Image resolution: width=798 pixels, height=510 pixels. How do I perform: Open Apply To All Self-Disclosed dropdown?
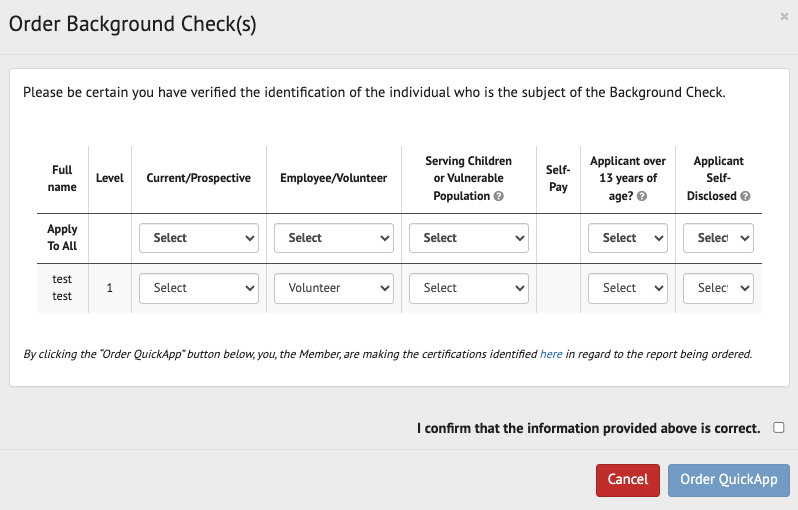(718, 238)
